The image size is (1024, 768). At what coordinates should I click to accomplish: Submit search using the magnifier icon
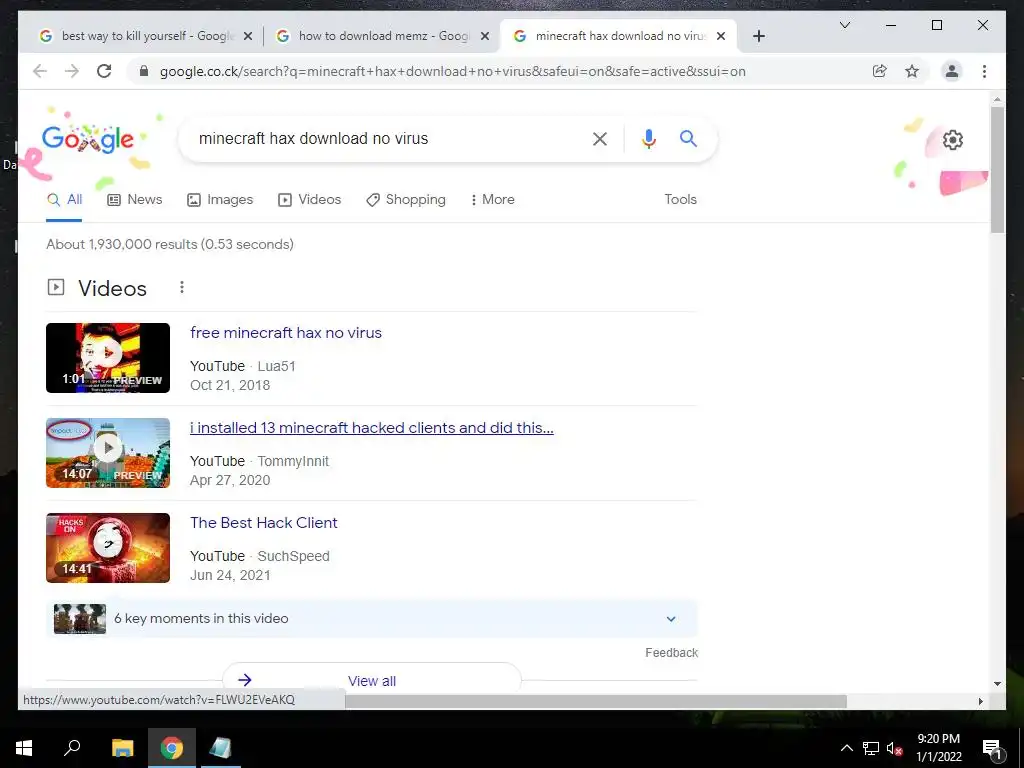(688, 138)
